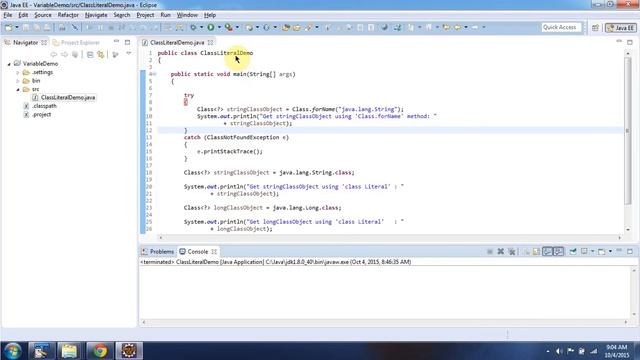Click the editor vertical scrollbar

628,131
